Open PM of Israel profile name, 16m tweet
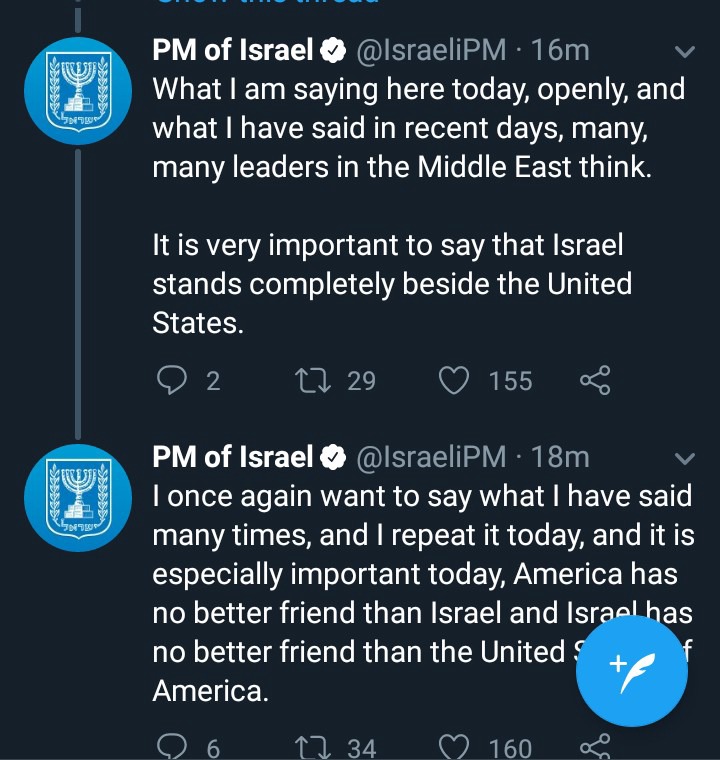This screenshot has width=720, height=760. click(x=233, y=50)
